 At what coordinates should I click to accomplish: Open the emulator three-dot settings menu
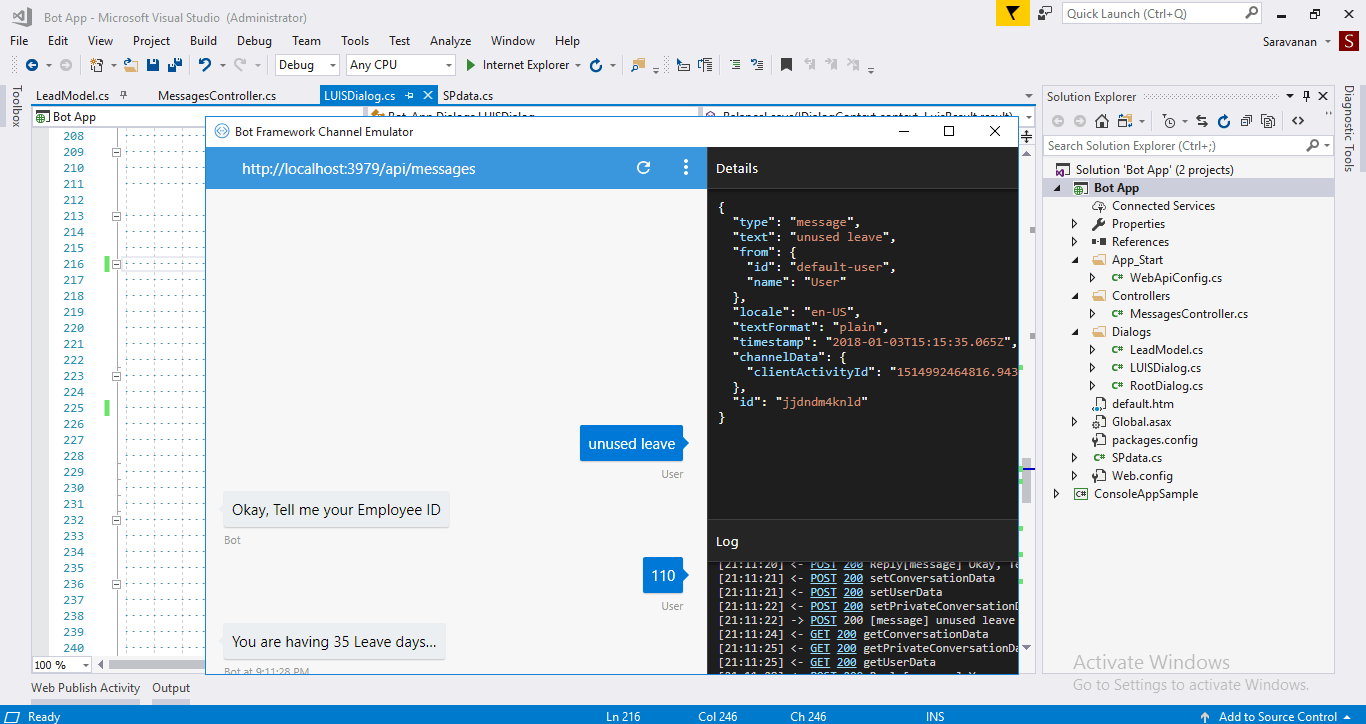(686, 168)
